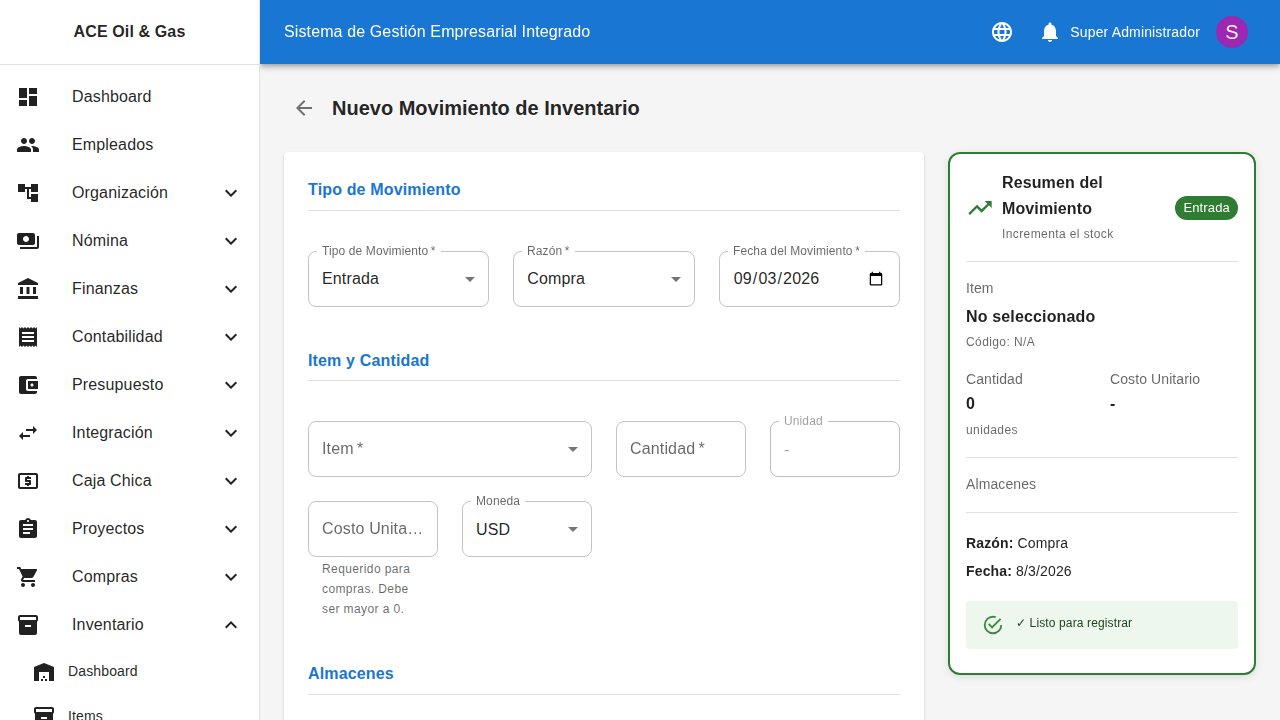Open Inventario Dashboard submenu entry

point(102,671)
